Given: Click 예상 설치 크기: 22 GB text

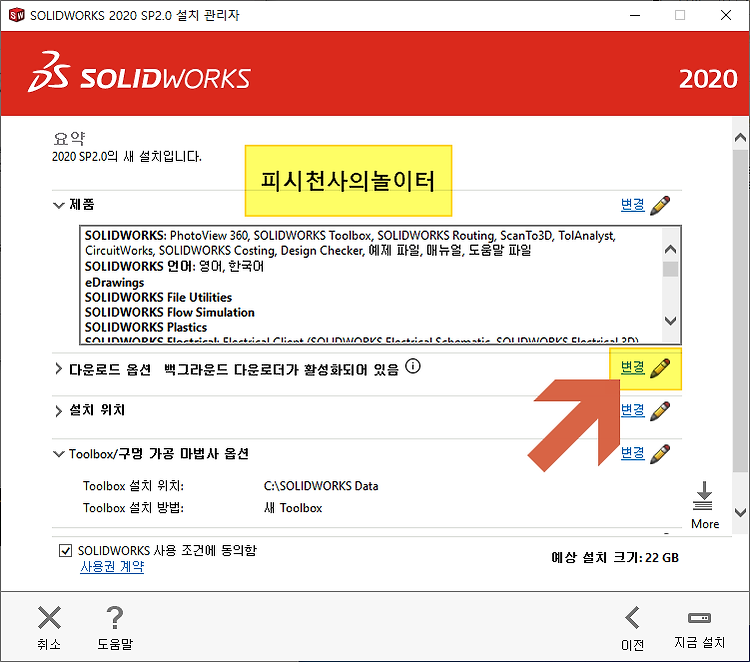Looking at the screenshot, I should 615,558.
